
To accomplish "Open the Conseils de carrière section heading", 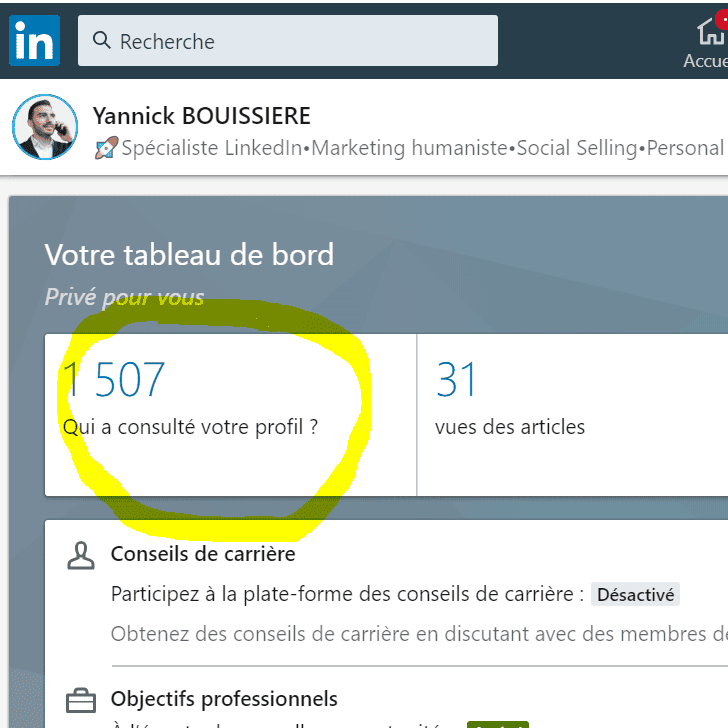I will point(203,554).
